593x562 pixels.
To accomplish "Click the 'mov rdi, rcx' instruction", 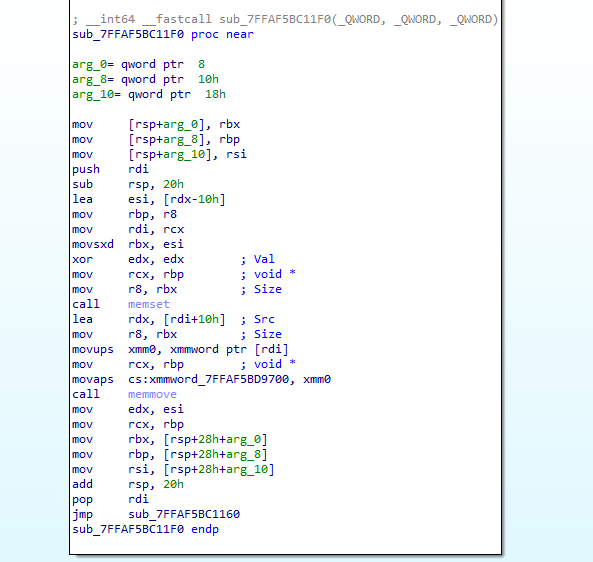I will (x=128, y=229).
